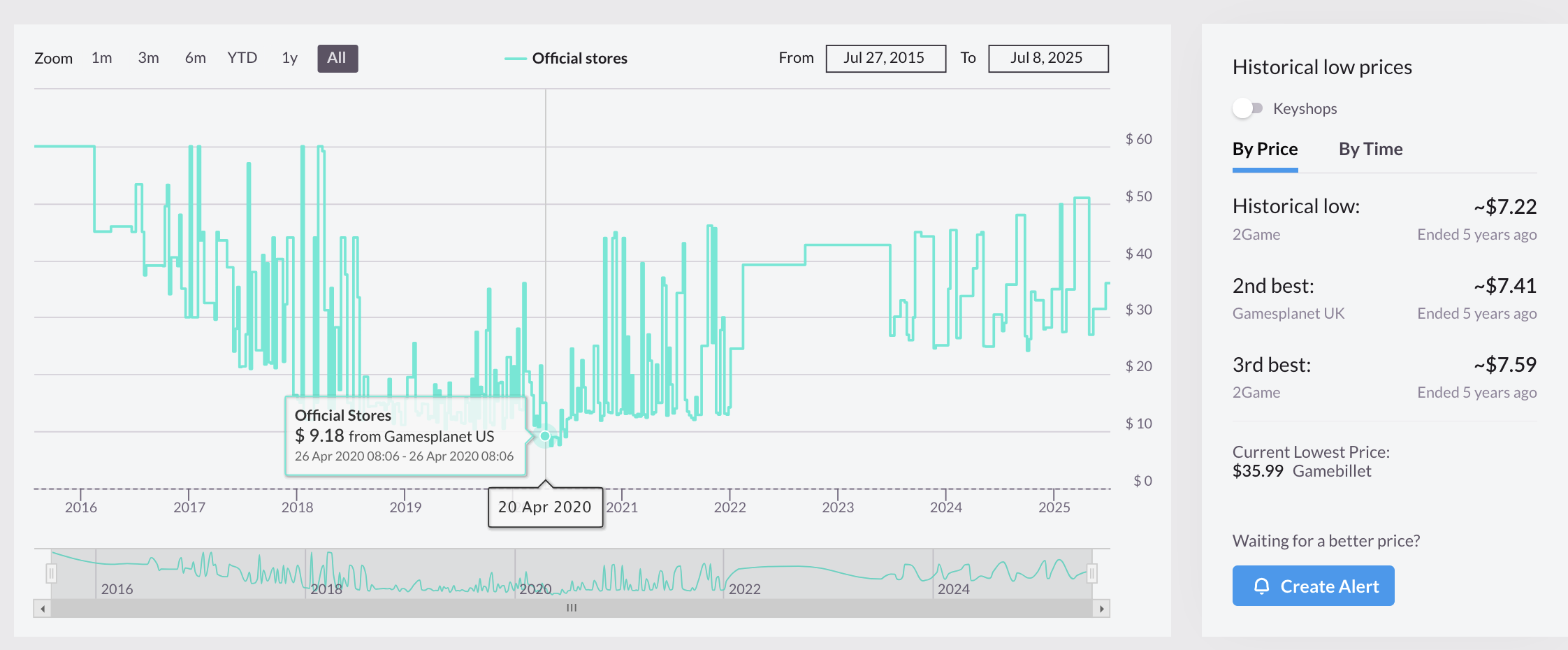The image size is (1568, 650).
Task: Click the Historical low prices heading
Action: coord(1322,67)
